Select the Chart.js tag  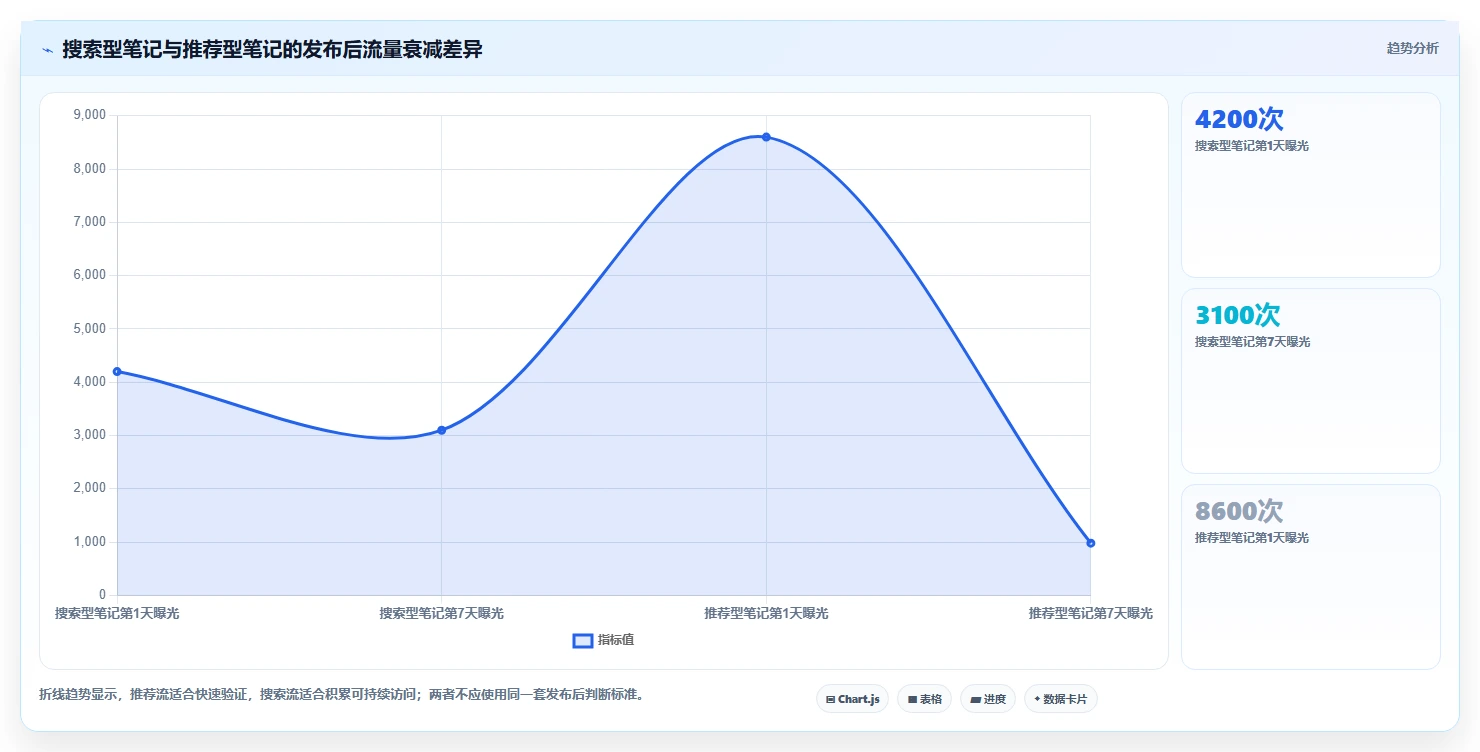pos(852,699)
